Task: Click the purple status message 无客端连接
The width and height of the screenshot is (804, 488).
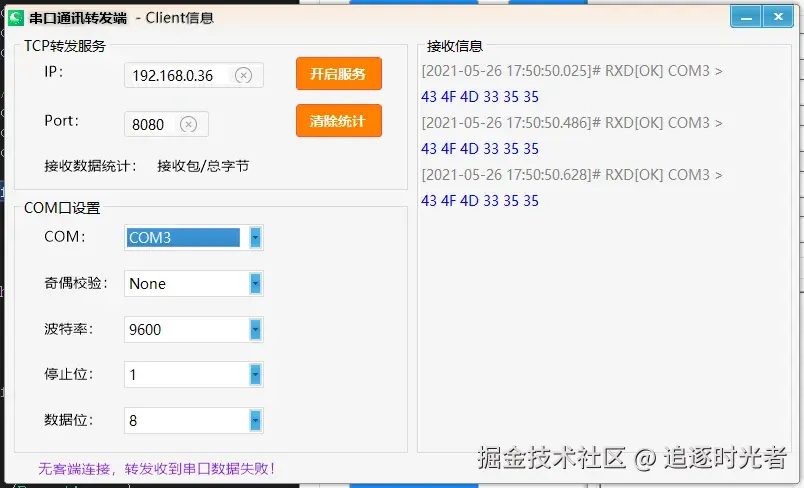Action: pos(157,469)
